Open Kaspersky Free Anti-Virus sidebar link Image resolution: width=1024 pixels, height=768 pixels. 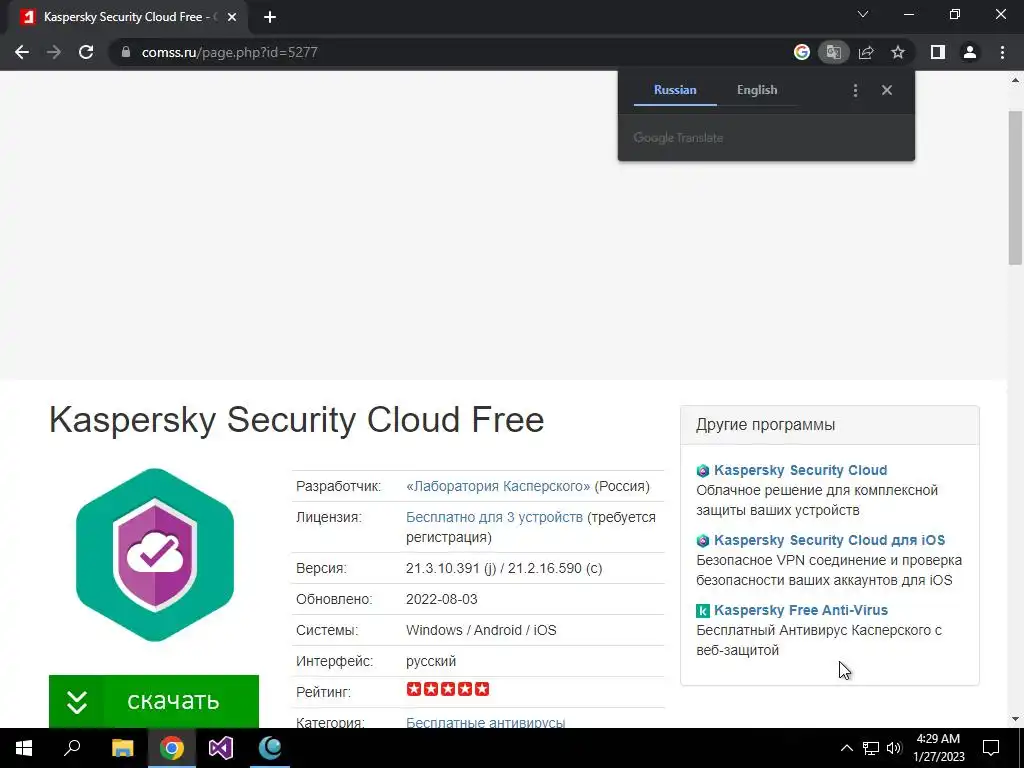tap(801, 610)
